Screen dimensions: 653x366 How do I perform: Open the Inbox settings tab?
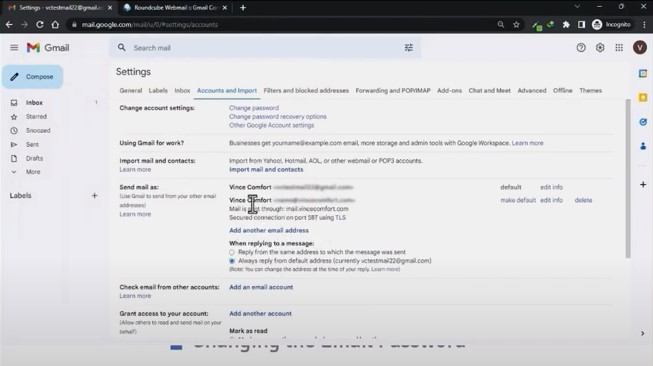coord(182,90)
